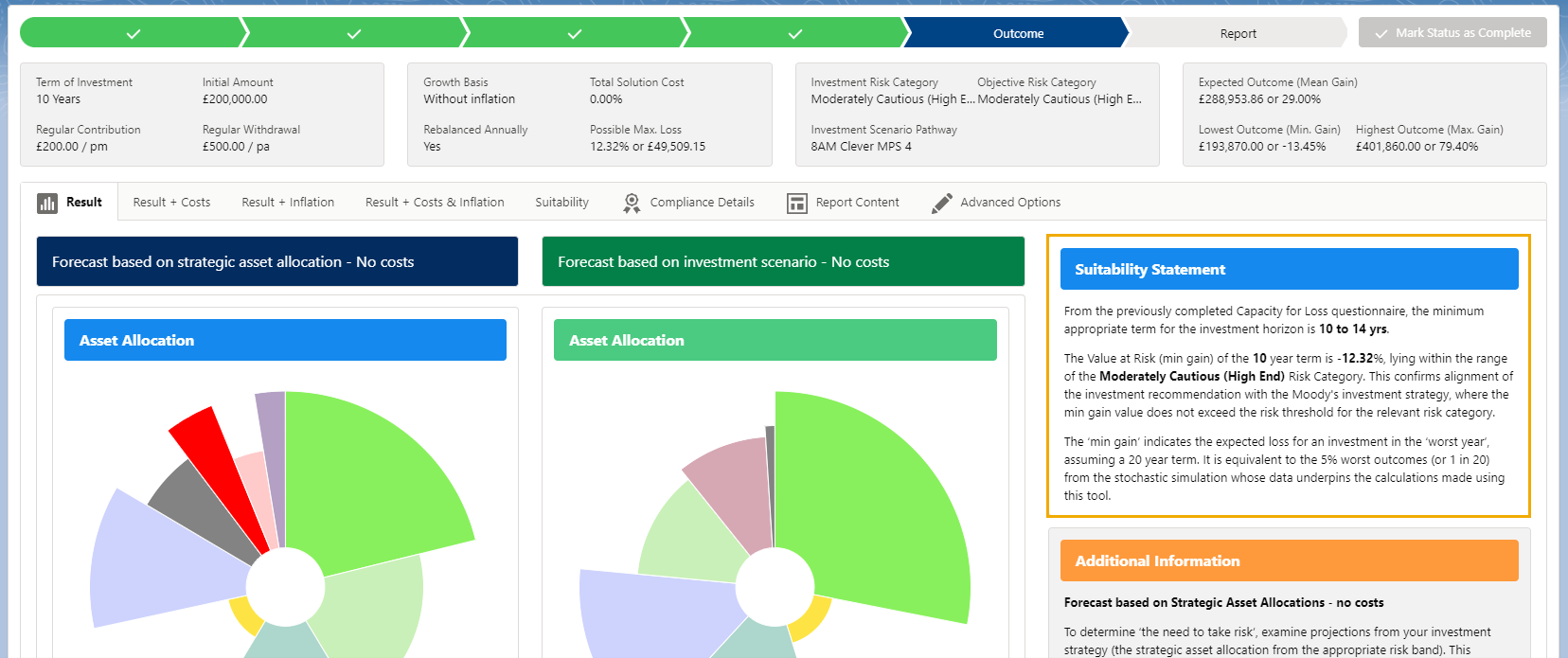Open the second completed progress step
The height and width of the screenshot is (658, 1568).
pos(354,33)
